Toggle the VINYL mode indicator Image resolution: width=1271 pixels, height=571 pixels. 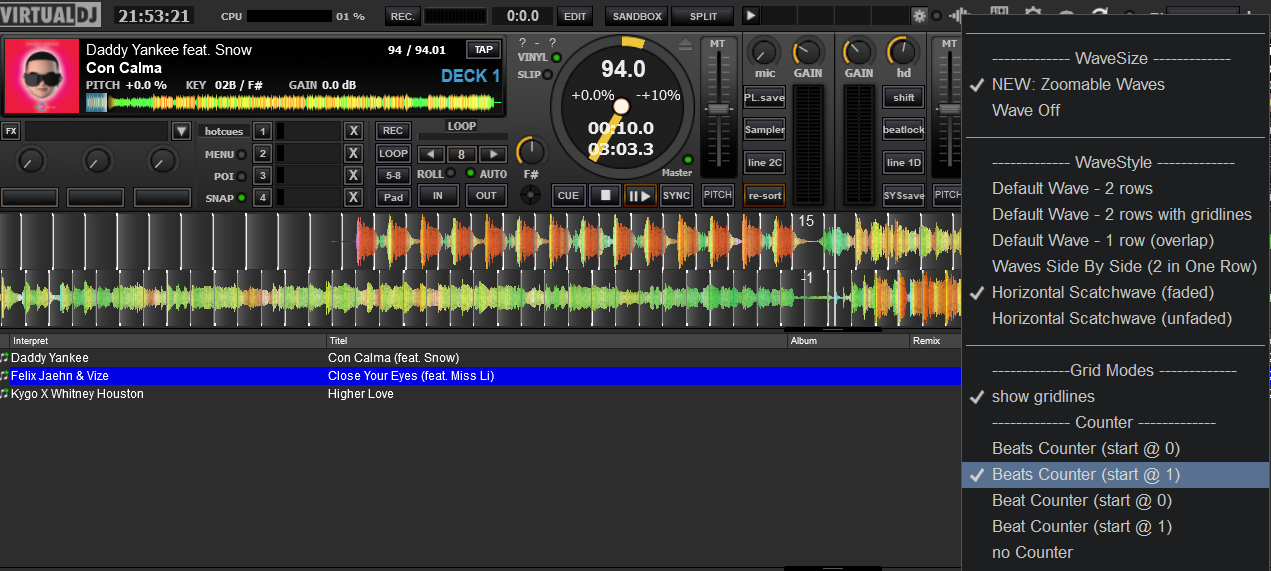pyautogui.click(x=556, y=58)
